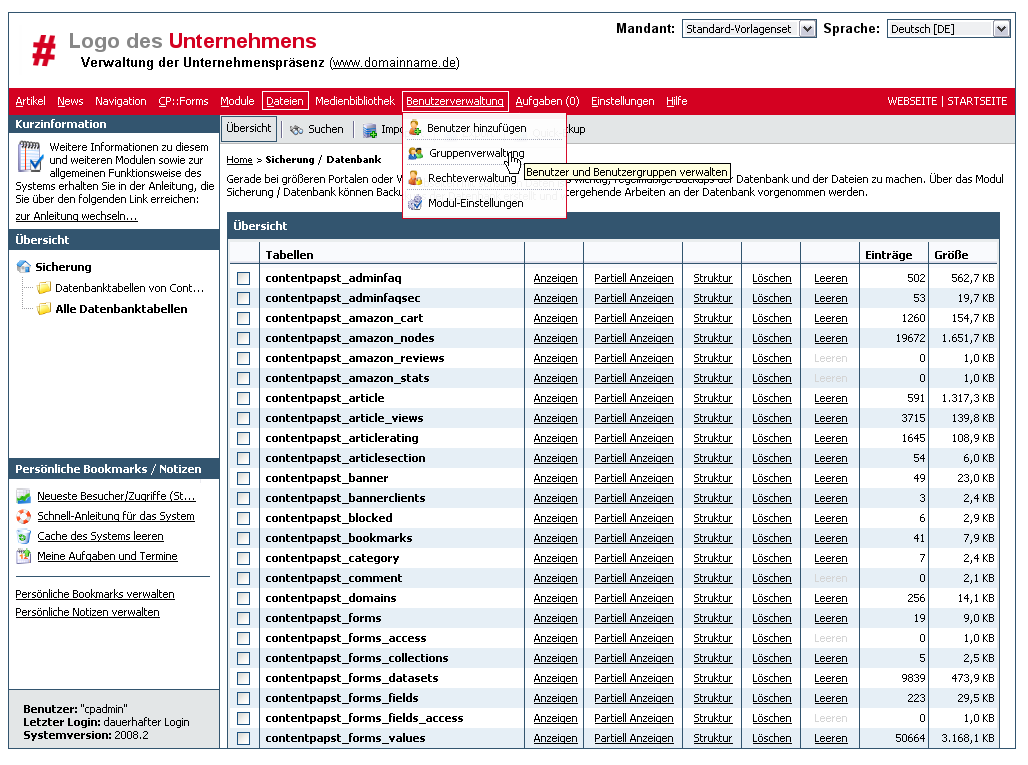Click folder icon of Datenbanktabellen von Cont…
Screen dimensions: 1028x765
click(44, 288)
